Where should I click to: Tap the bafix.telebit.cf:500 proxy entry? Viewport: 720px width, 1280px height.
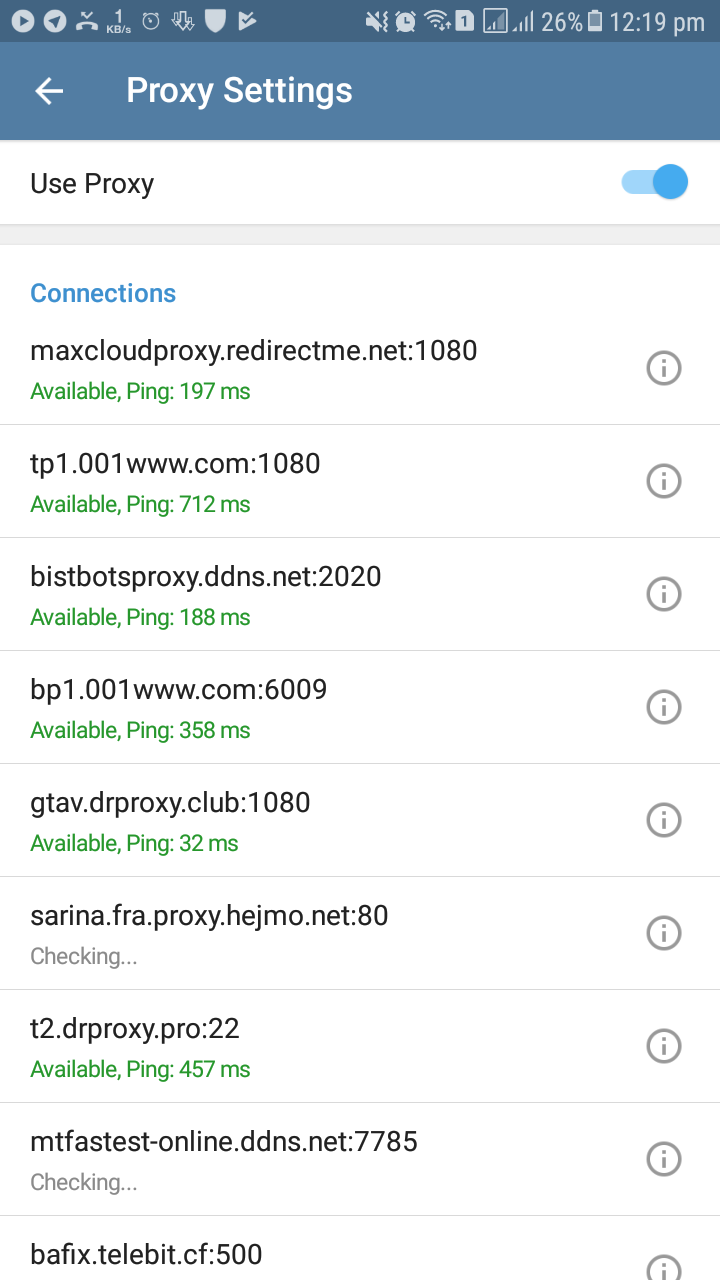(147, 1254)
